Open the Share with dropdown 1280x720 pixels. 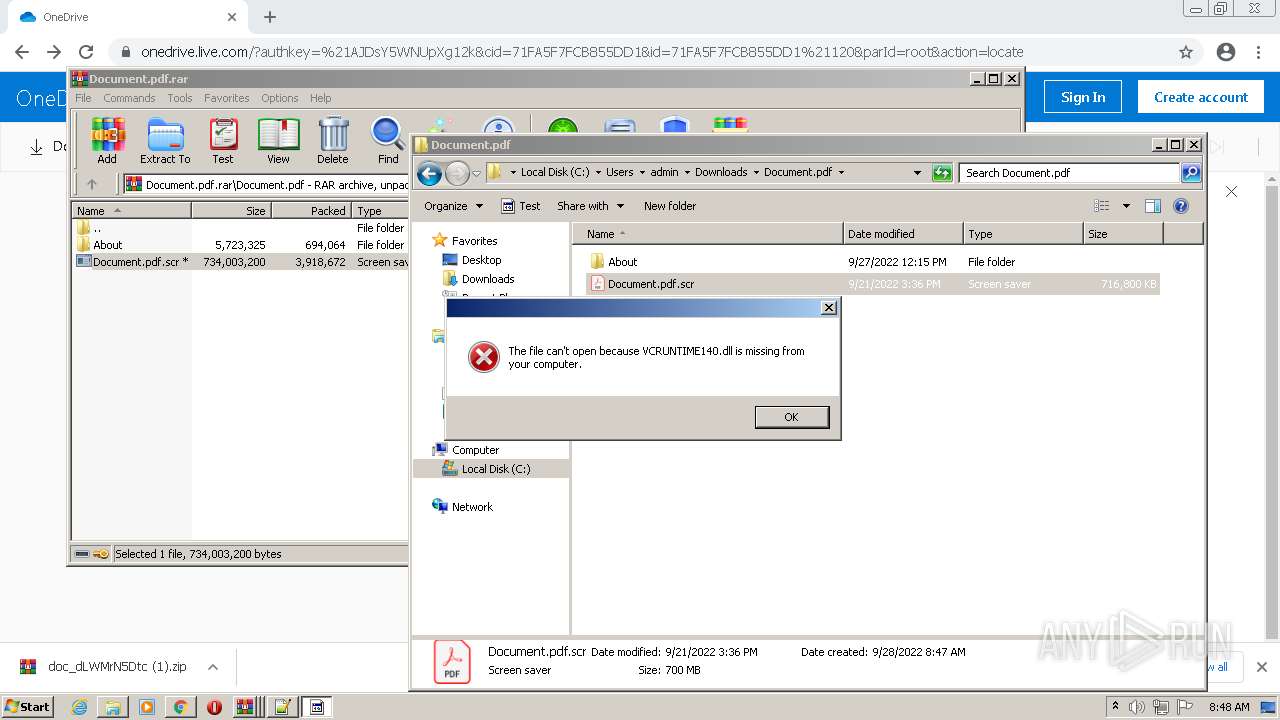click(591, 206)
